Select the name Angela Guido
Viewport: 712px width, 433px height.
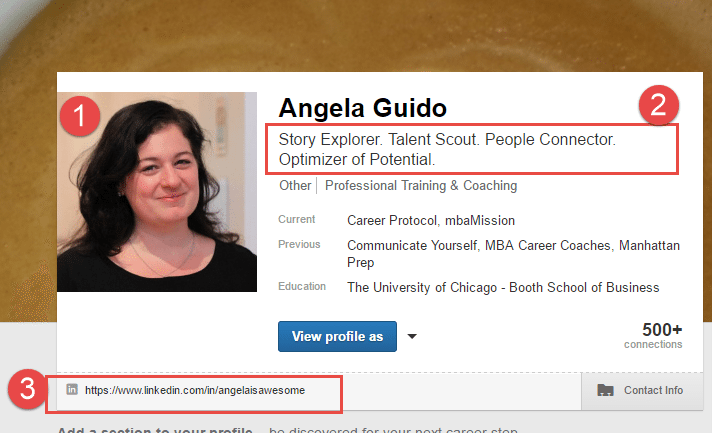(362, 108)
